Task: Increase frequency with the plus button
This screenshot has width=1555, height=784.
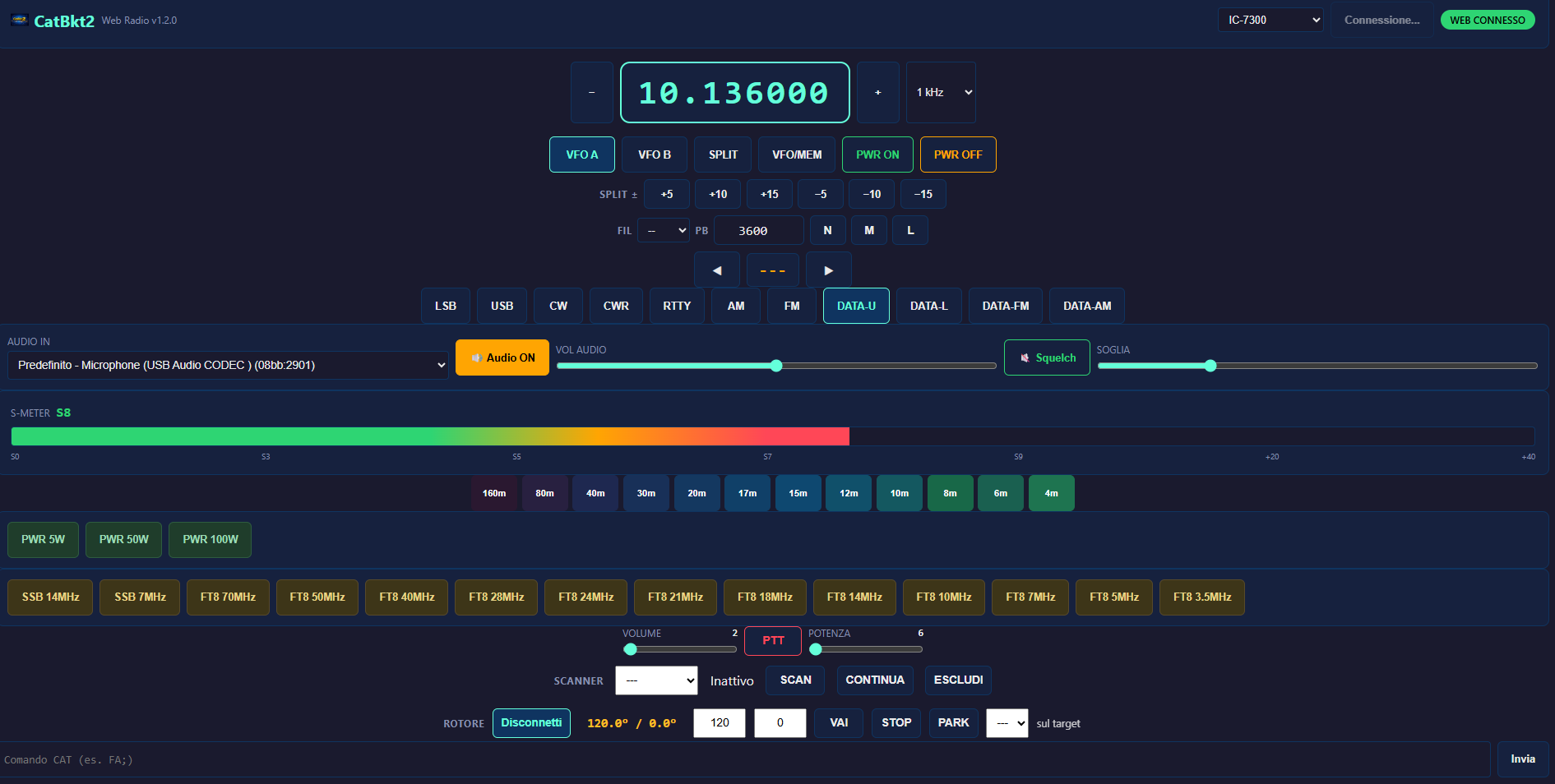Action: (878, 92)
